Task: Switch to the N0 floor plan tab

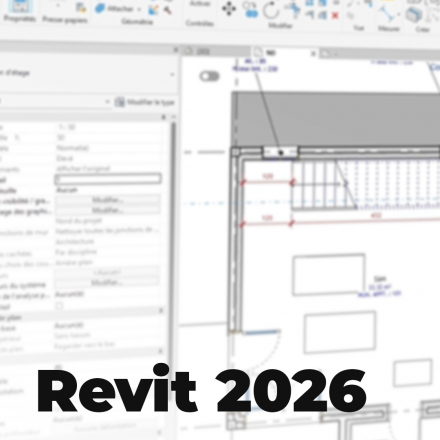Action: (271, 53)
